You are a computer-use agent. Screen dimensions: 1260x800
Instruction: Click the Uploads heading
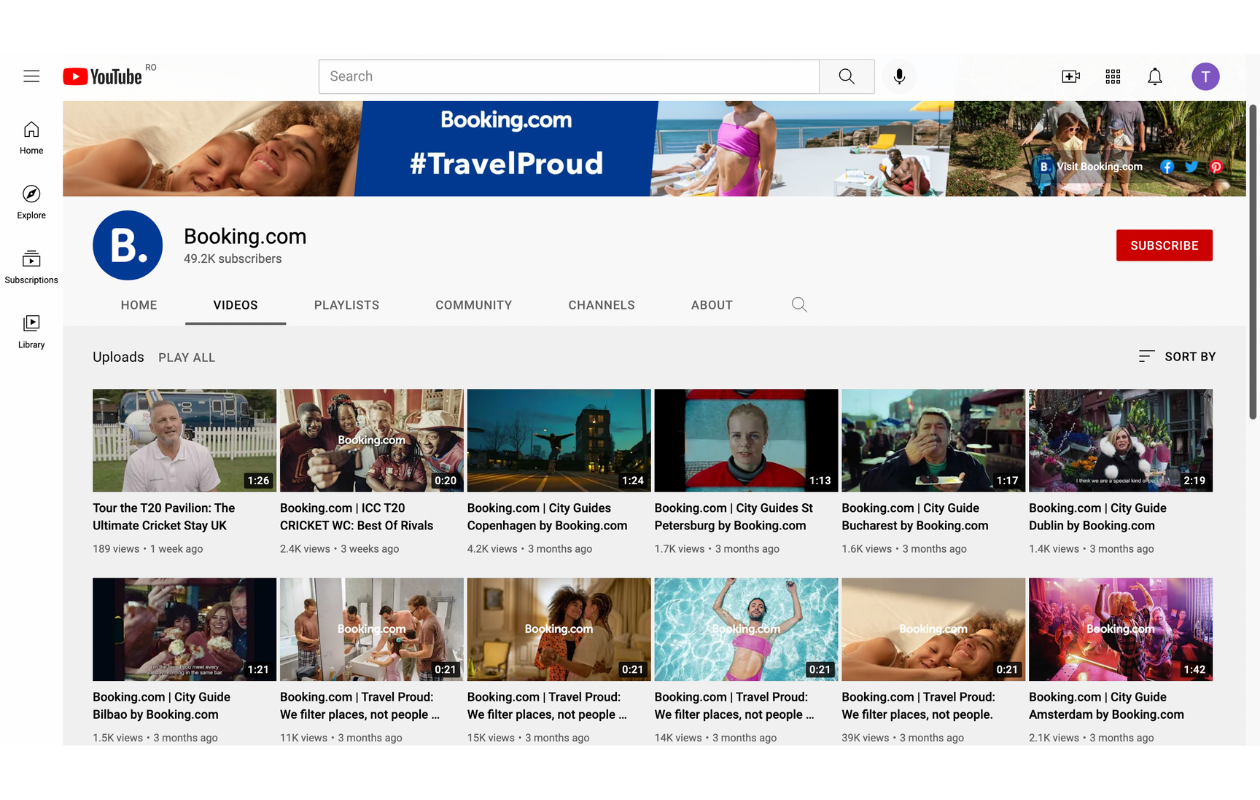(118, 357)
